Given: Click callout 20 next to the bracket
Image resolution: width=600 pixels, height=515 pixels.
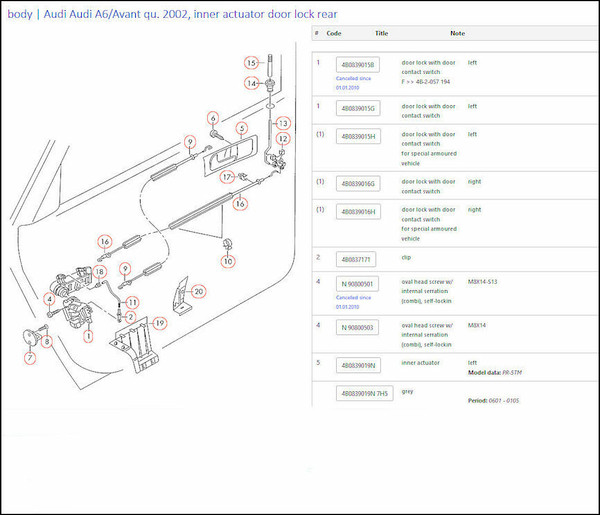Looking at the screenshot, I should click(x=199, y=291).
